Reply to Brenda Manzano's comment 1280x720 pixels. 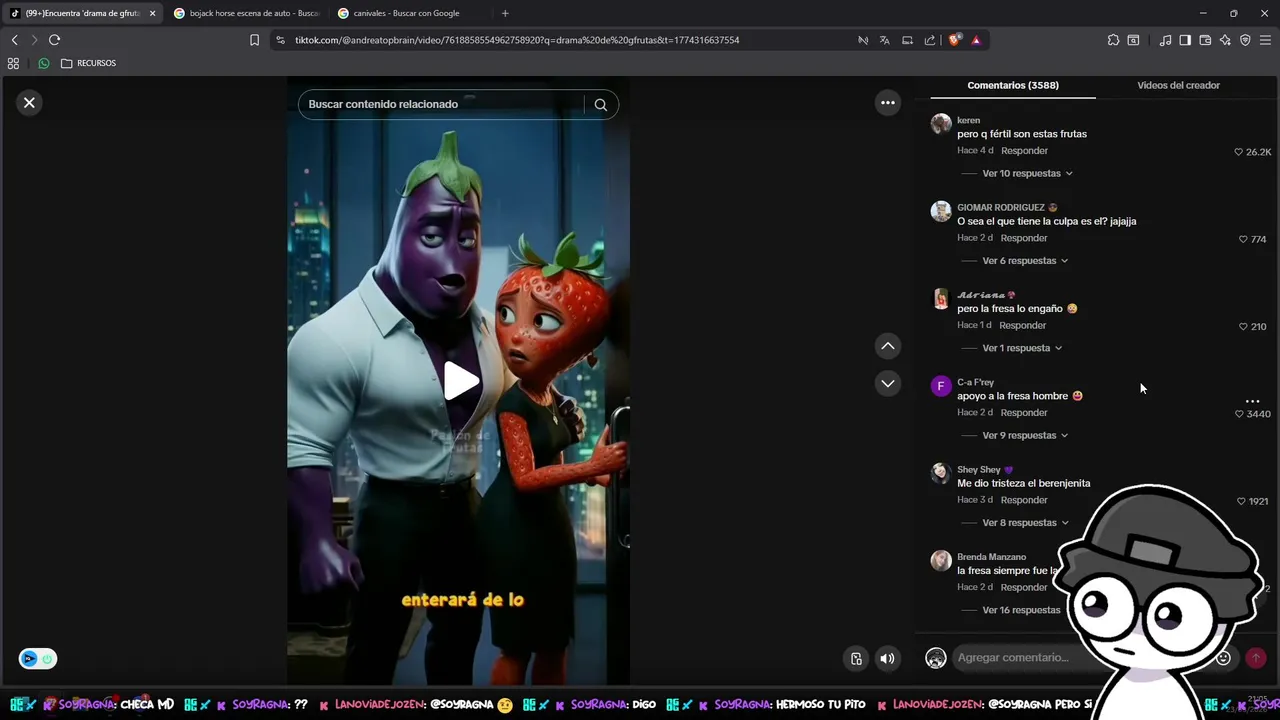tap(1024, 587)
